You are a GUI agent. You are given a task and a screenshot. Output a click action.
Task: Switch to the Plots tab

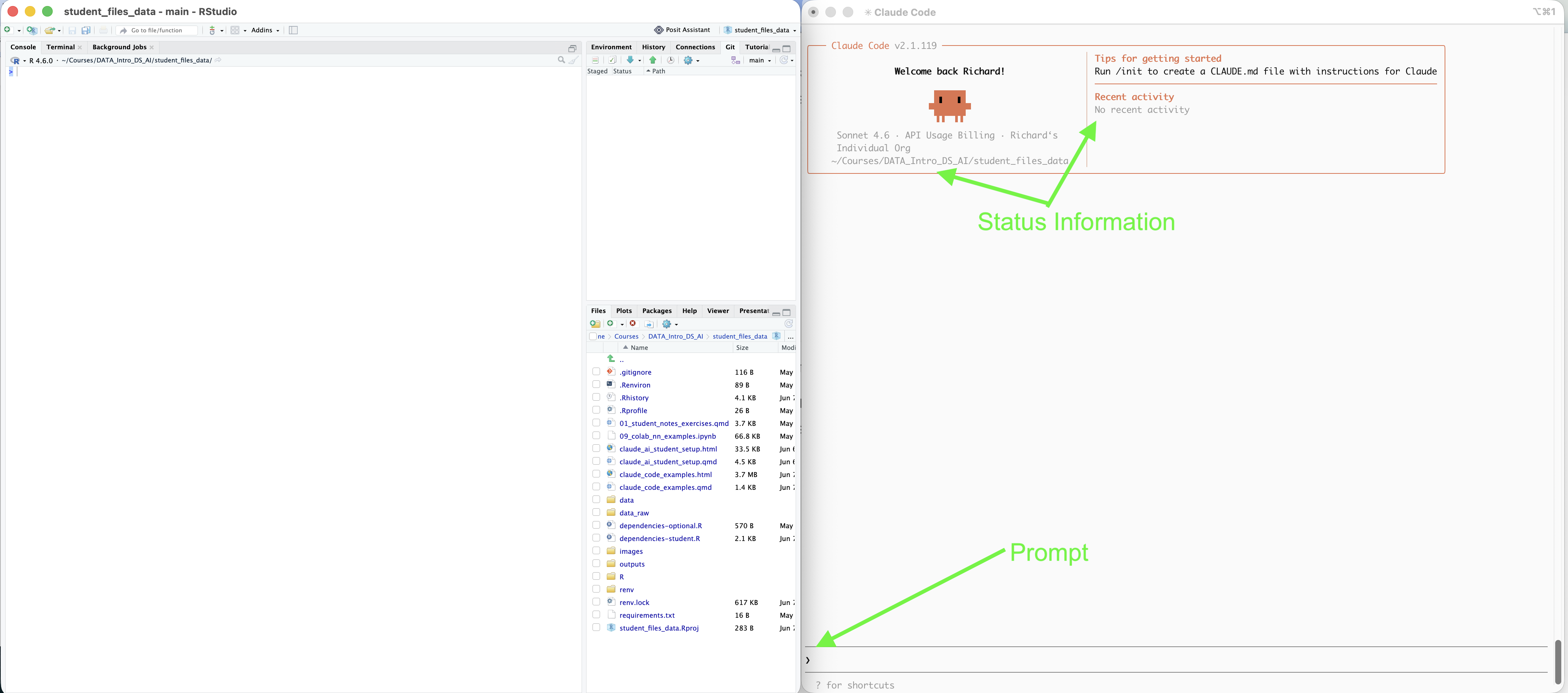coord(624,311)
